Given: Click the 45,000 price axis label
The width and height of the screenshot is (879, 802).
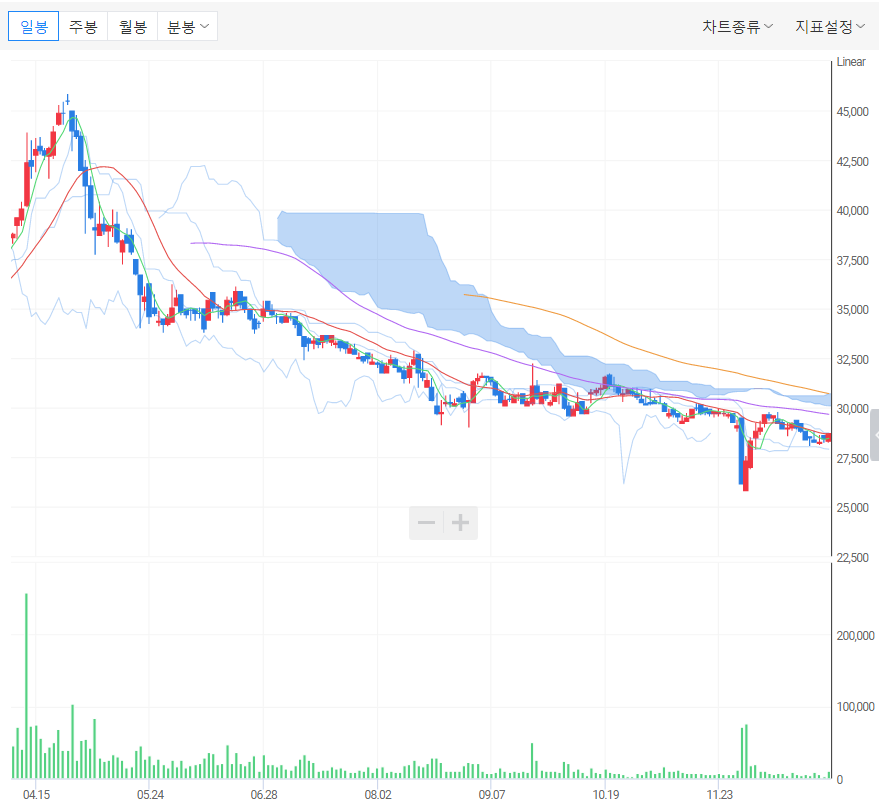Looking at the screenshot, I should pyautogui.click(x=852, y=112).
